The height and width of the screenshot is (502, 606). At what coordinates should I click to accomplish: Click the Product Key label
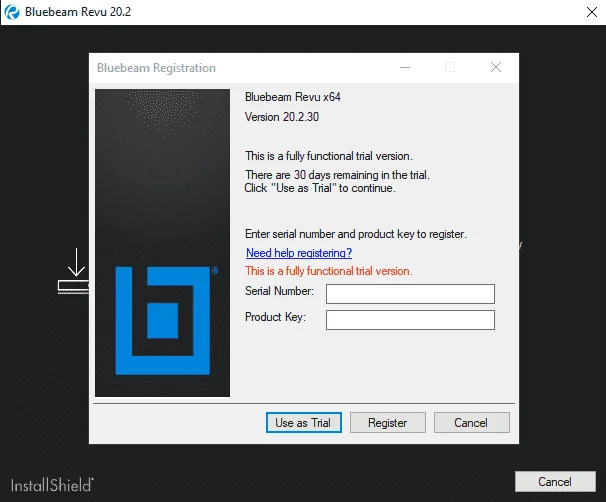275,317
